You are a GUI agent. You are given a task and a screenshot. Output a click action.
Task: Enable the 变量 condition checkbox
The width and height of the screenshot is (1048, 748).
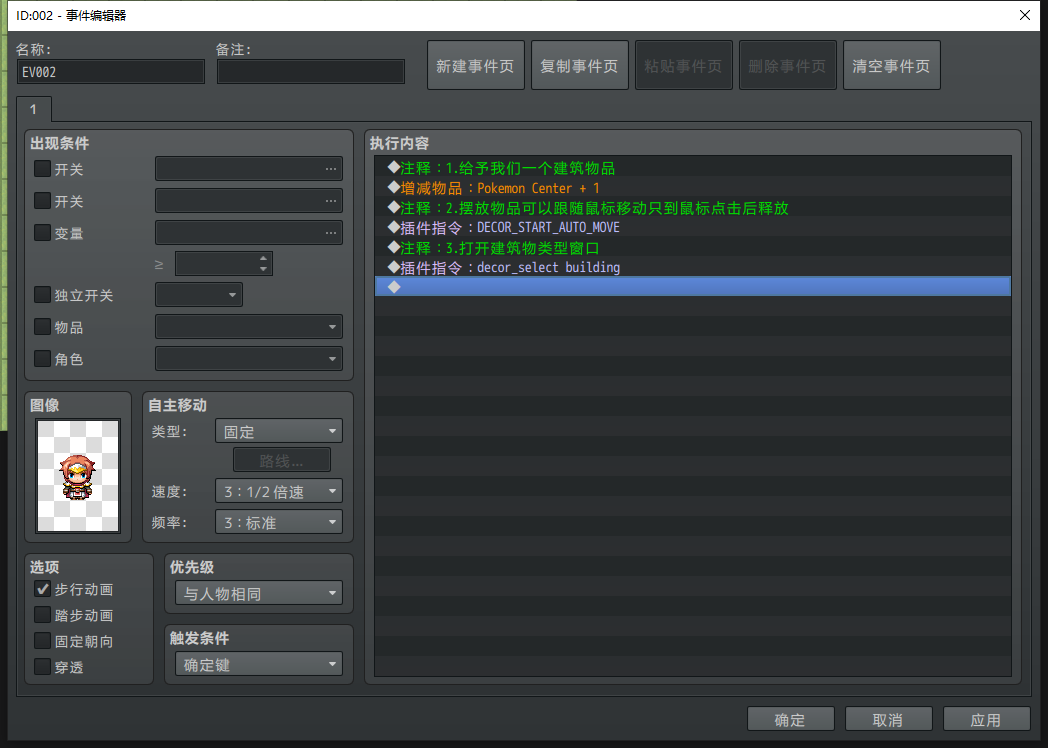pyautogui.click(x=42, y=233)
